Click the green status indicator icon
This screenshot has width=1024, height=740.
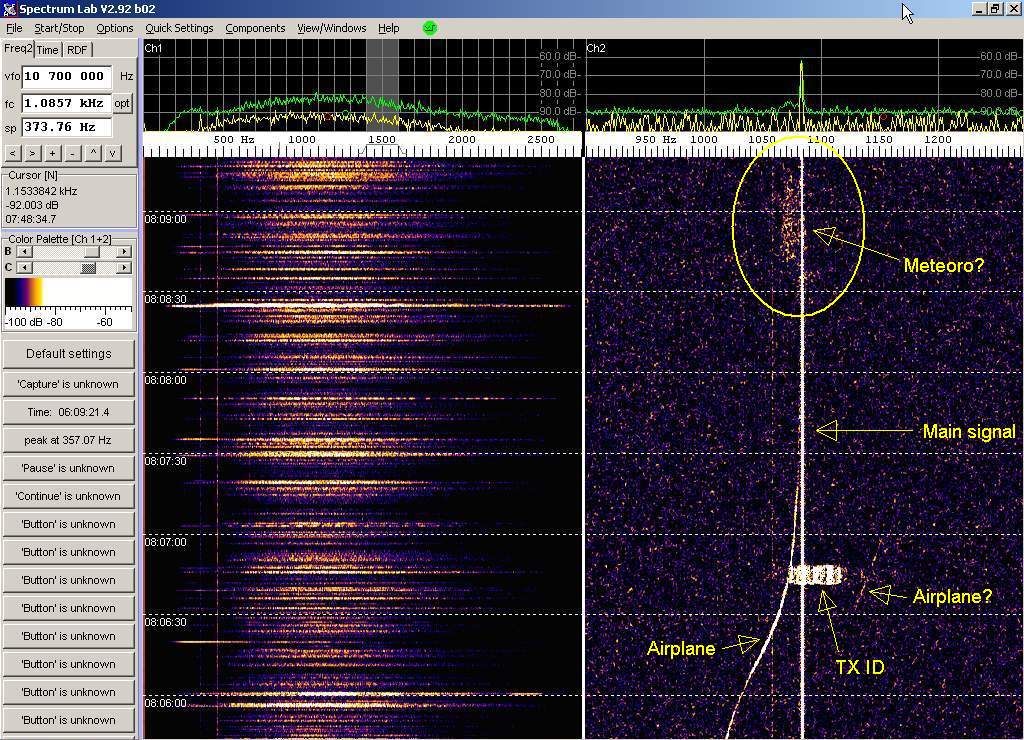(430, 28)
